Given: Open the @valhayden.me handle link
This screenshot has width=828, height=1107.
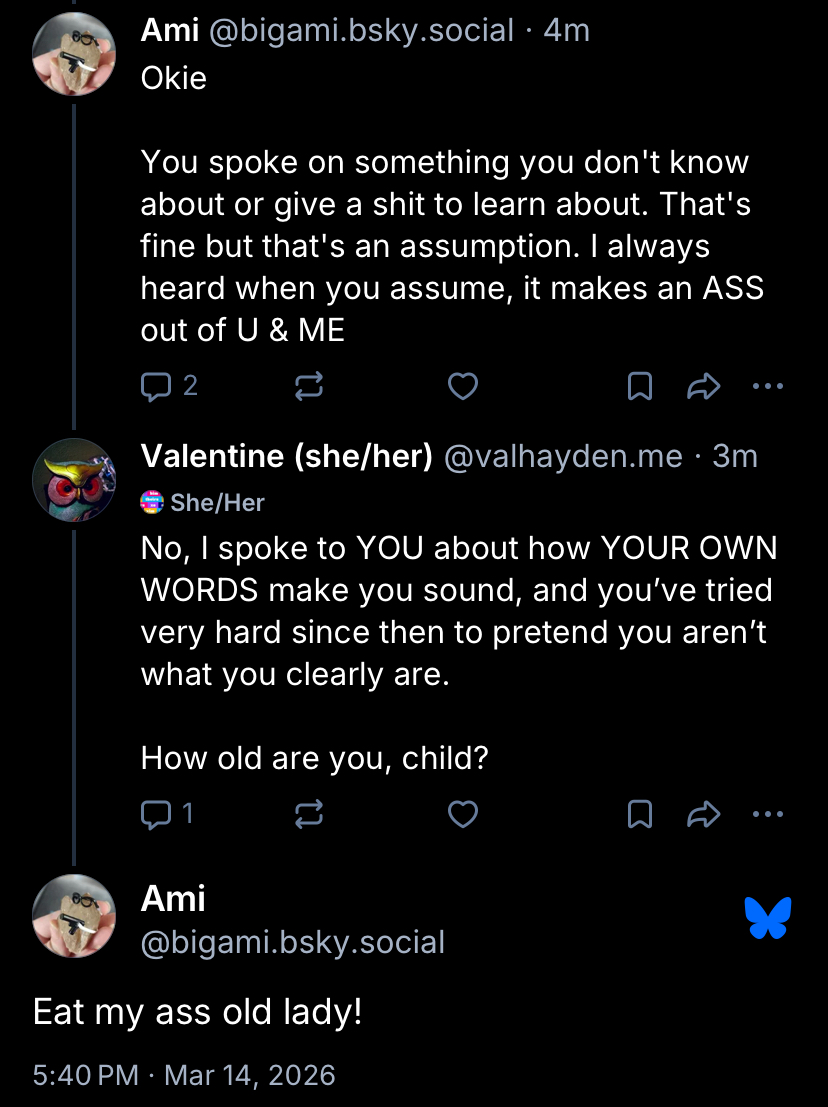Looking at the screenshot, I should 562,457.
